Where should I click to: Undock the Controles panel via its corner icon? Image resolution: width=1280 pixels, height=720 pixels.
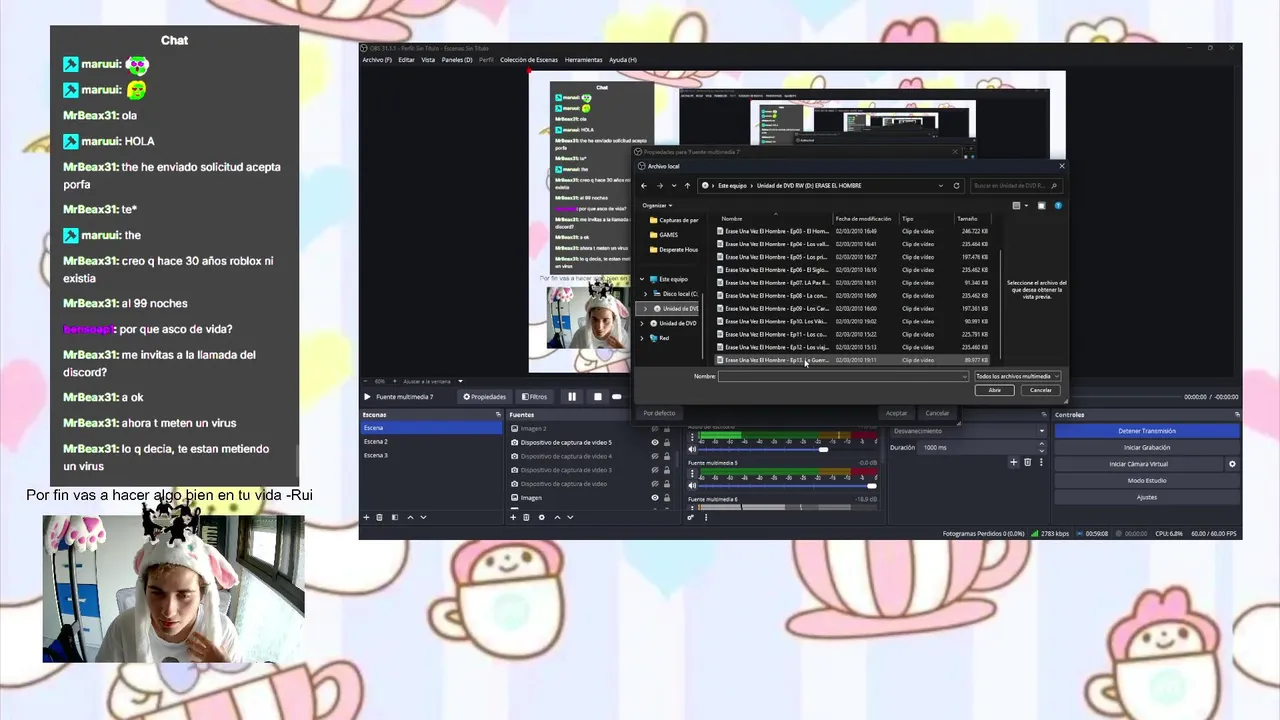coord(1237,414)
